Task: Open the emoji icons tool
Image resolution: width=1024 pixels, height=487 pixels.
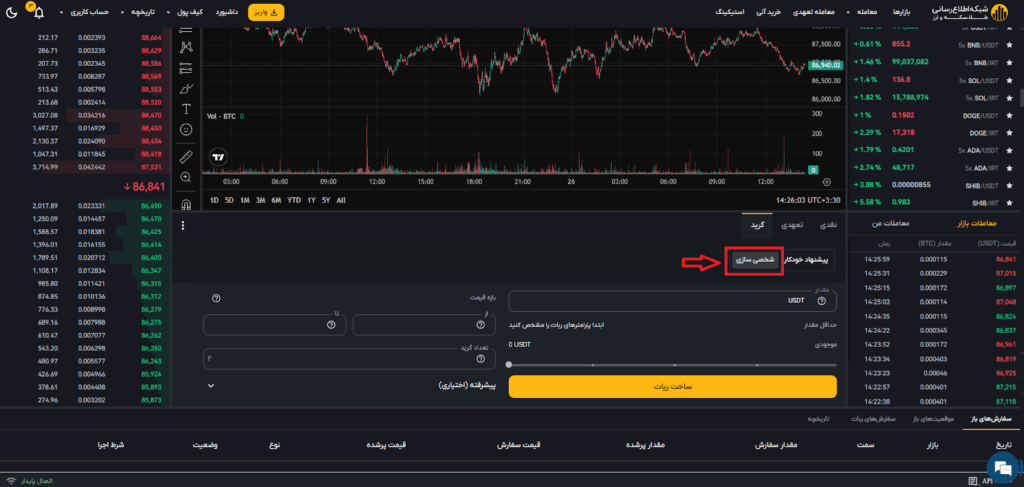Action: point(186,129)
